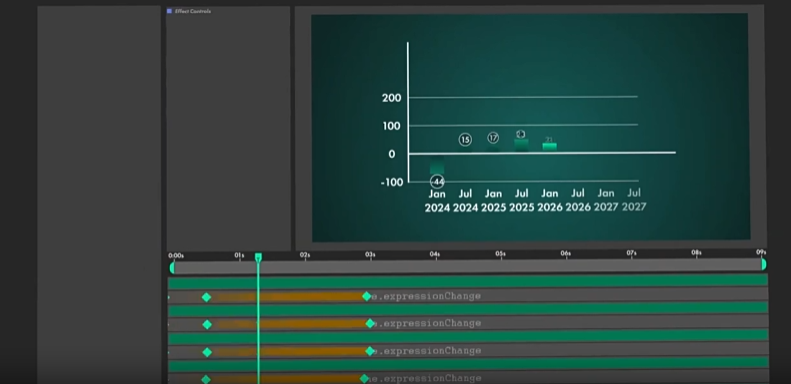Screen dimensions: 791x384
Task: Select the end keyframe in the bottom keyframe row
Action: [365, 378]
